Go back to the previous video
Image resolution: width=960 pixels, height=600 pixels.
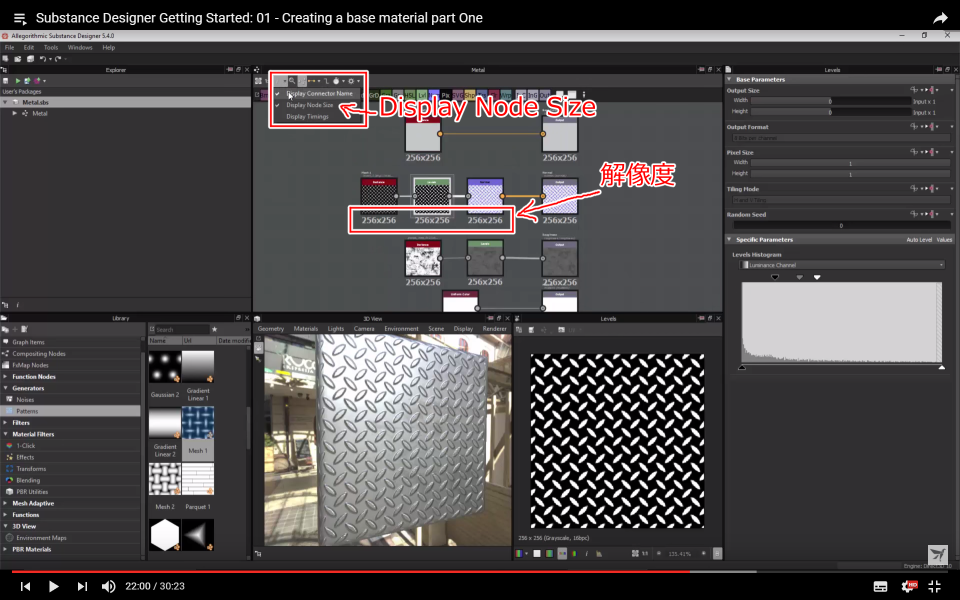coord(25,586)
